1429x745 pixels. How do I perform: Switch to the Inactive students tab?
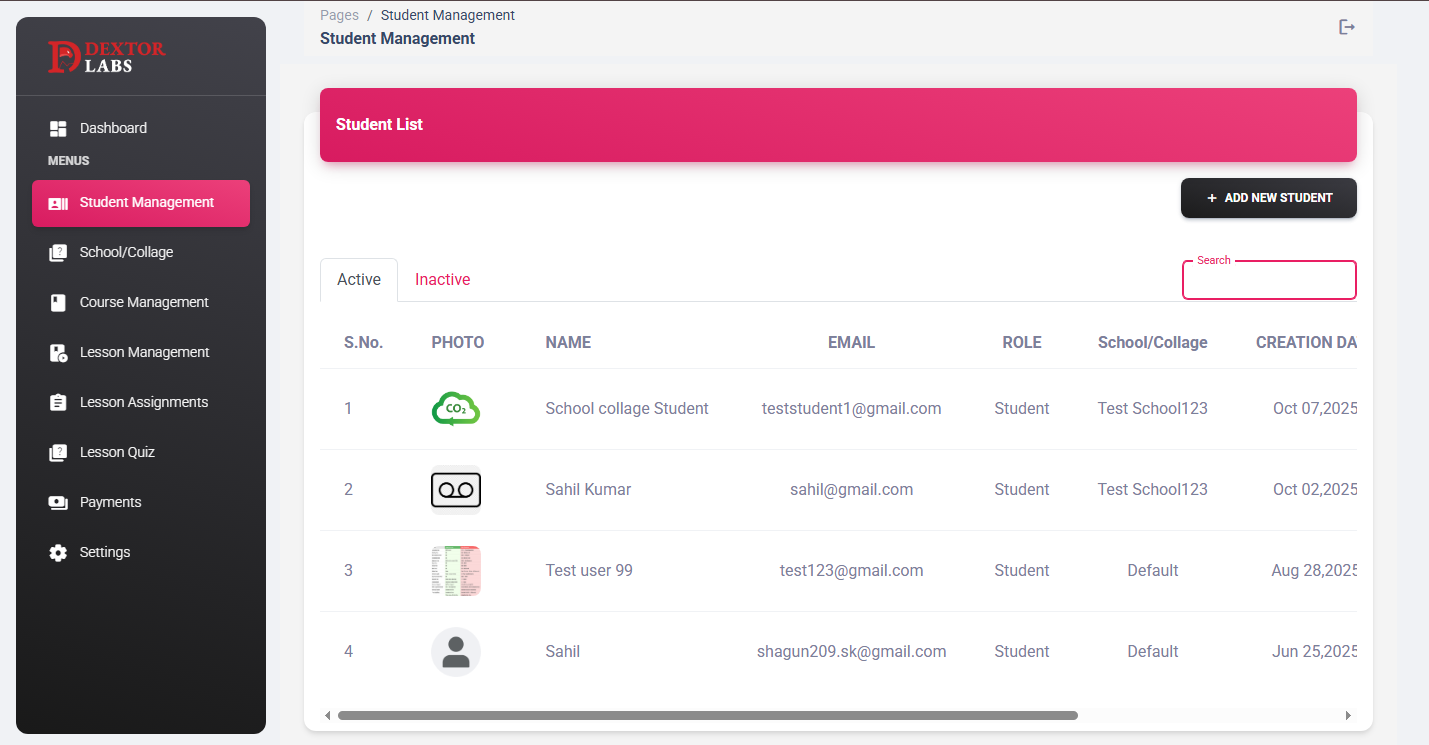442,279
